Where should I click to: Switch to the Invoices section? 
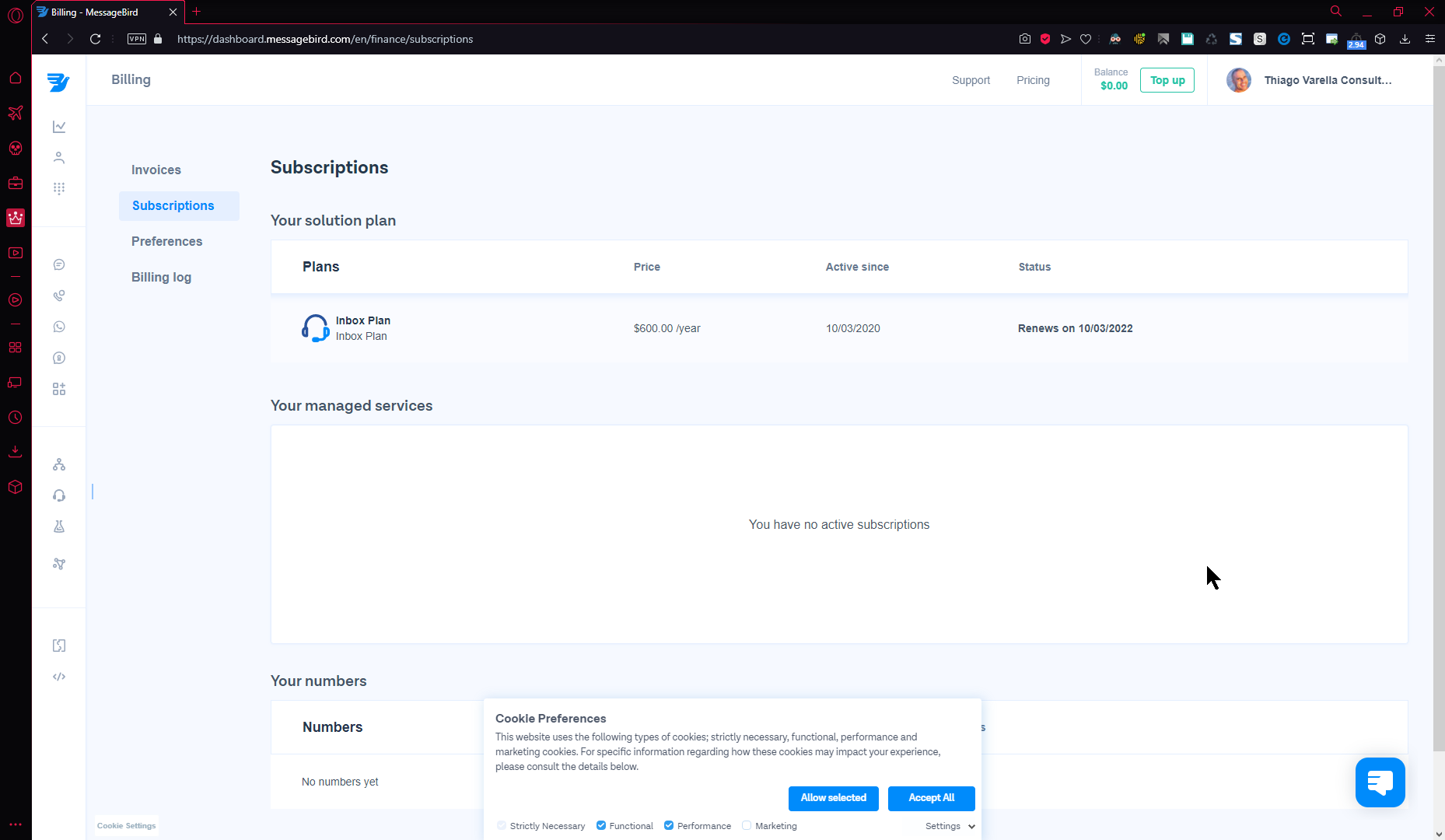(156, 170)
